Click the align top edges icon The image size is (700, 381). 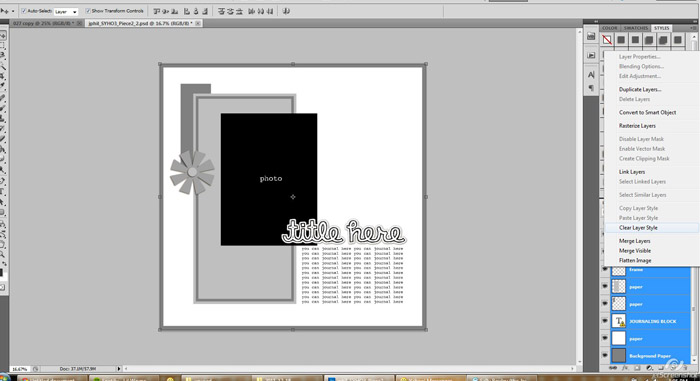click(157, 11)
